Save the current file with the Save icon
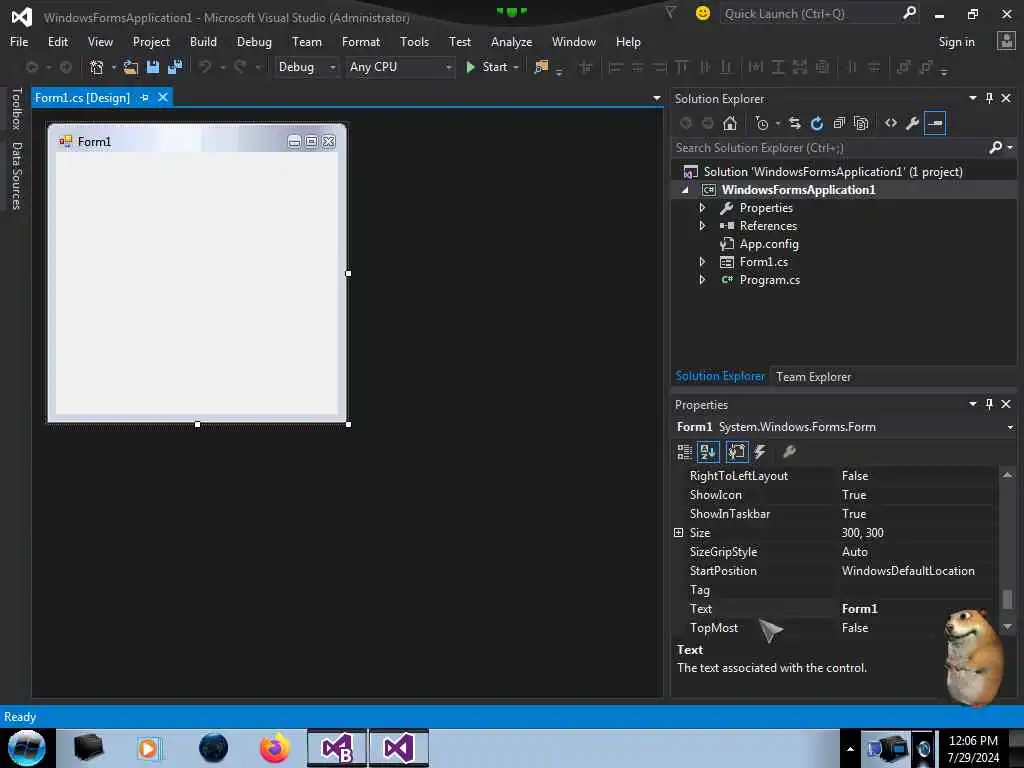This screenshot has width=1024, height=768. tap(153, 67)
